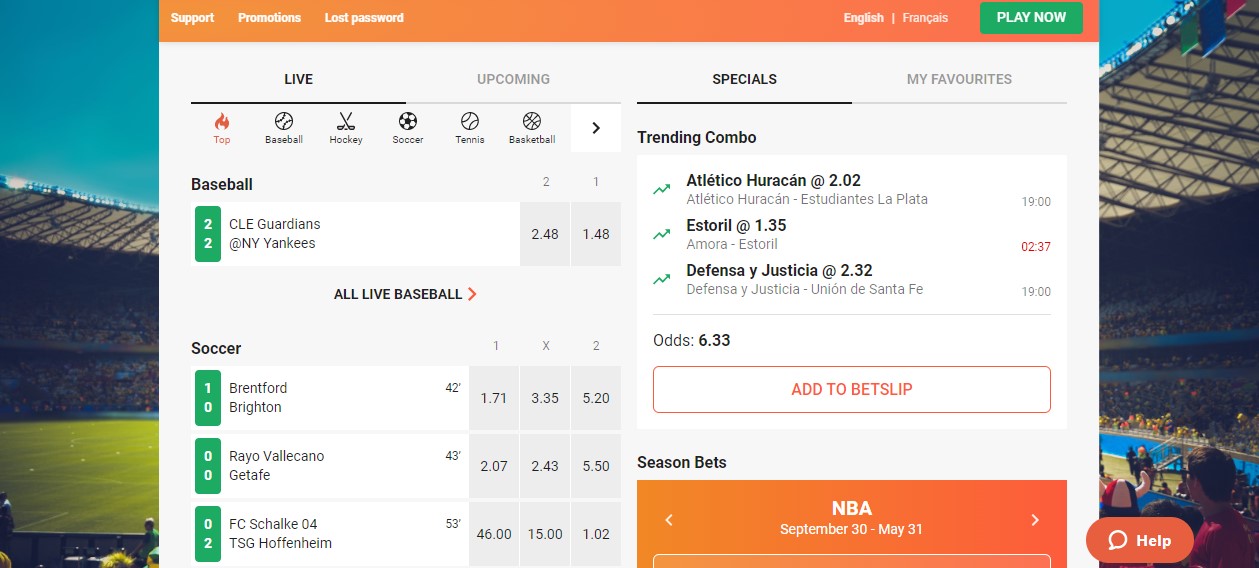Image resolution: width=1259 pixels, height=568 pixels.
Task: Bet NY Yankees odds 1.48
Action: pos(596,234)
